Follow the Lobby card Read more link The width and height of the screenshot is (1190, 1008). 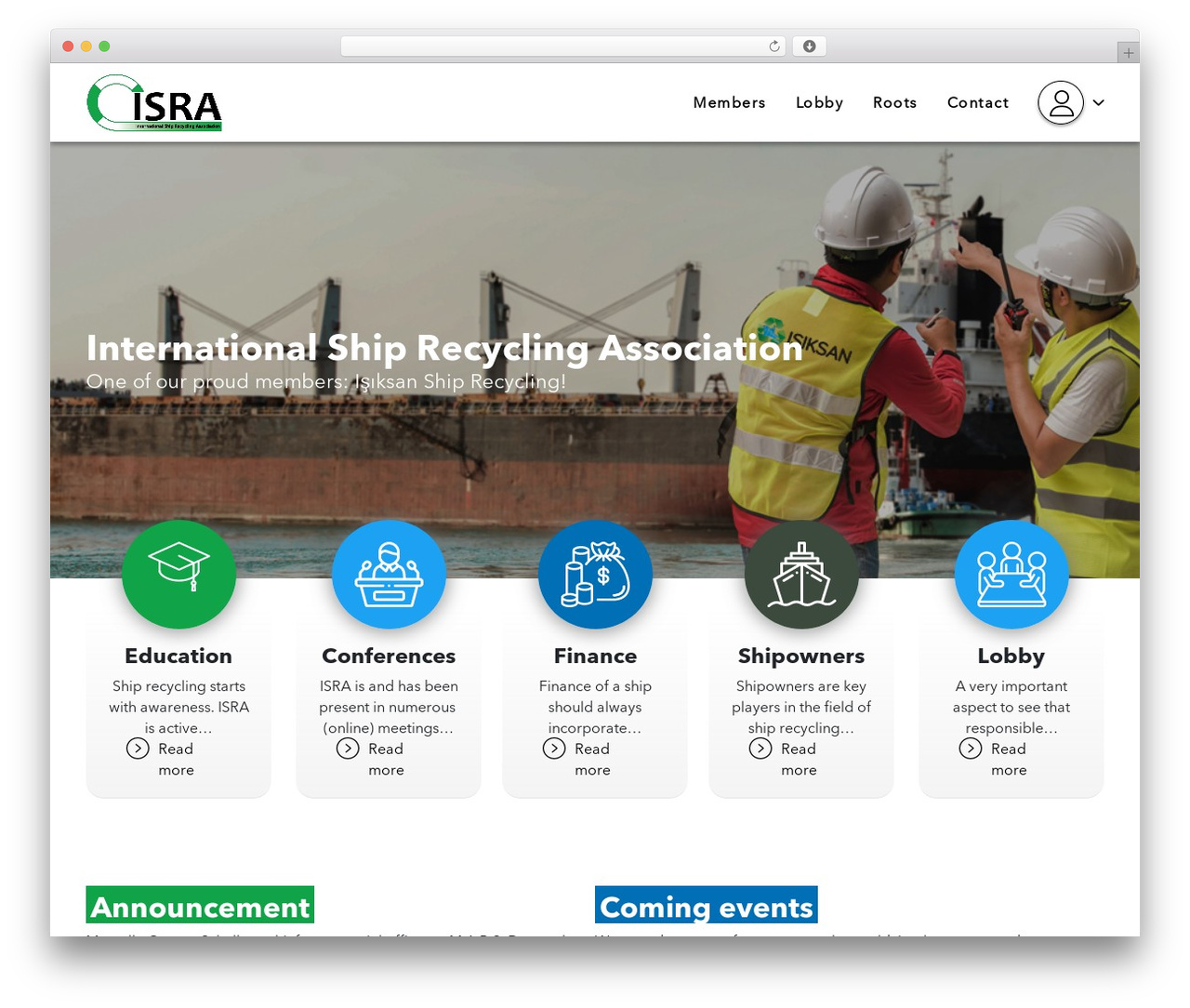[1009, 760]
